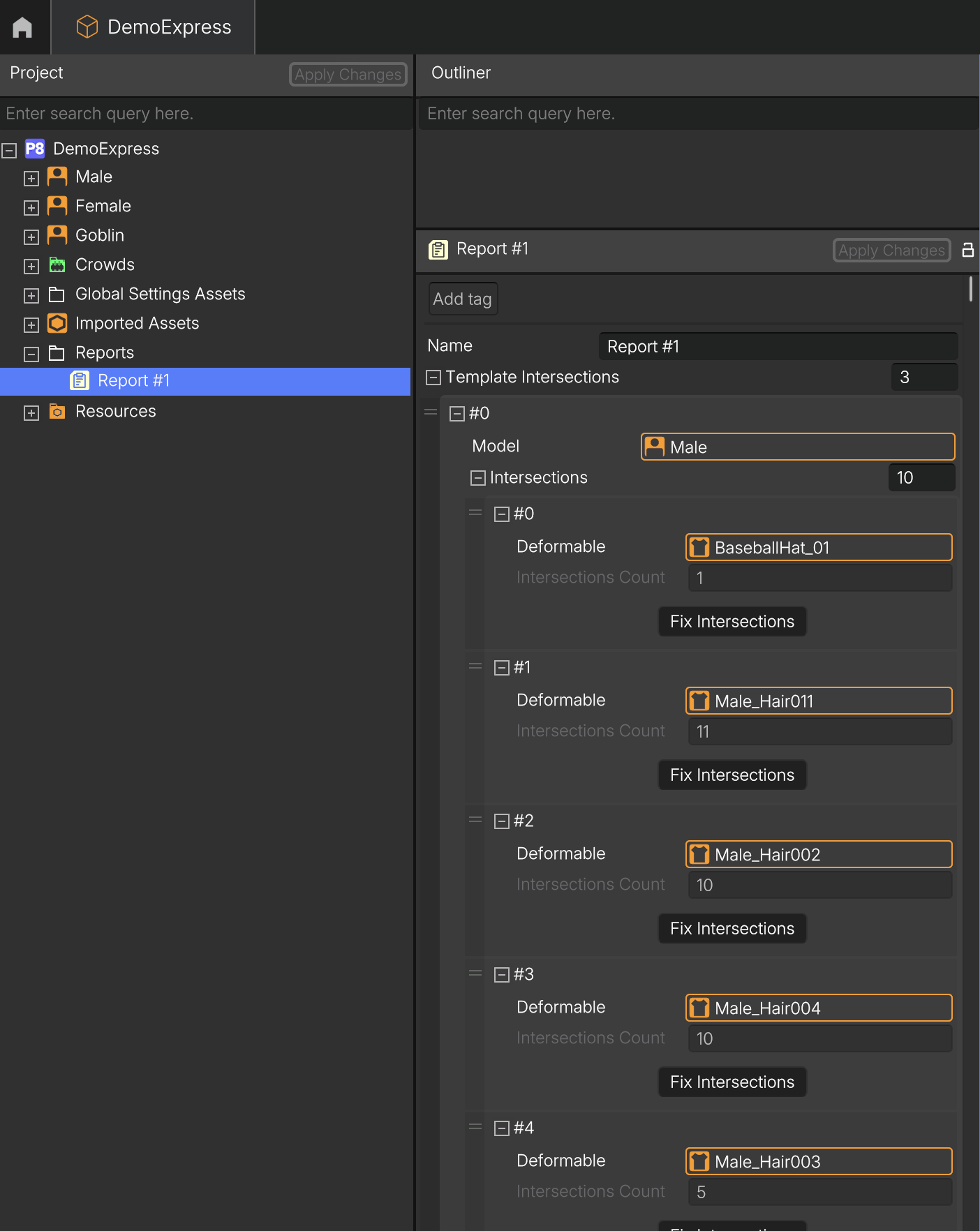
Task: Click the properties panel vertical scrollbar
Action: tap(970, 290)
